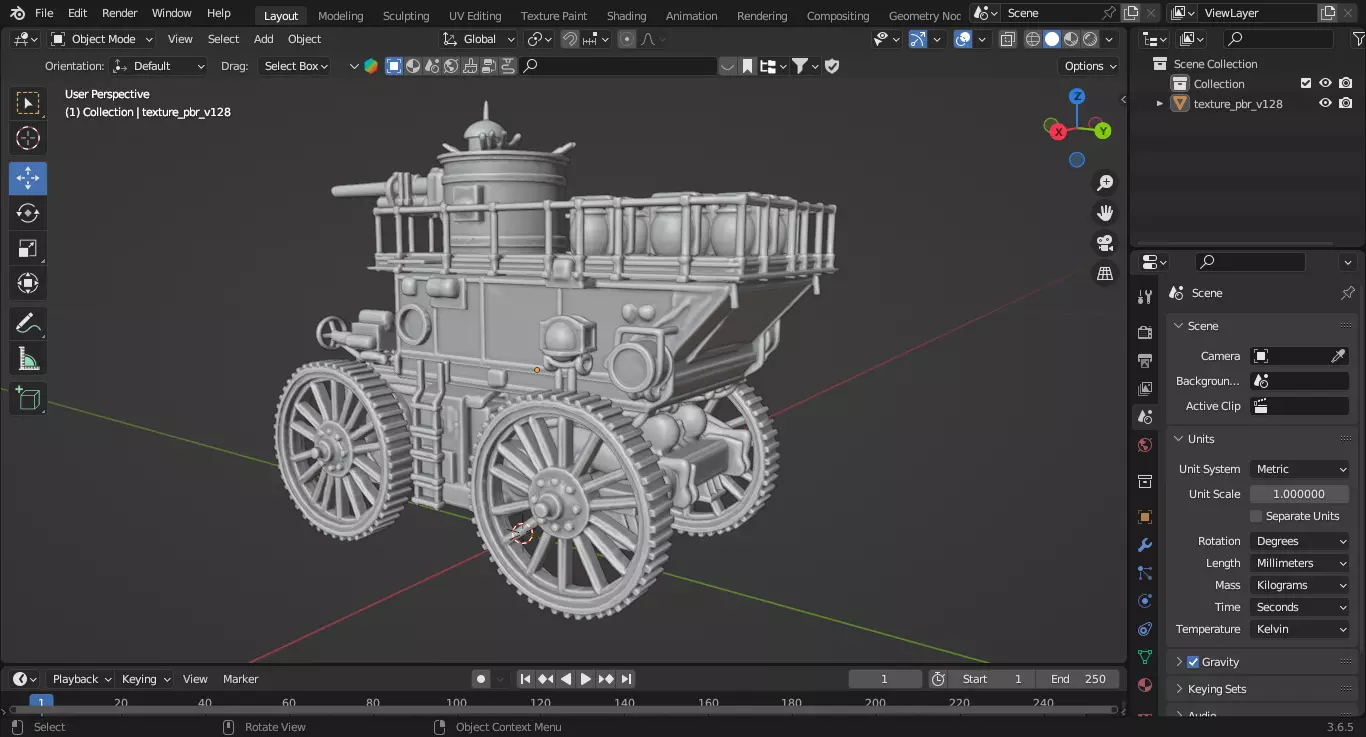The height and width of the screenshot is (737, 1366).
Task: Open the timeline Playback menu
Action: coord(81,679)
